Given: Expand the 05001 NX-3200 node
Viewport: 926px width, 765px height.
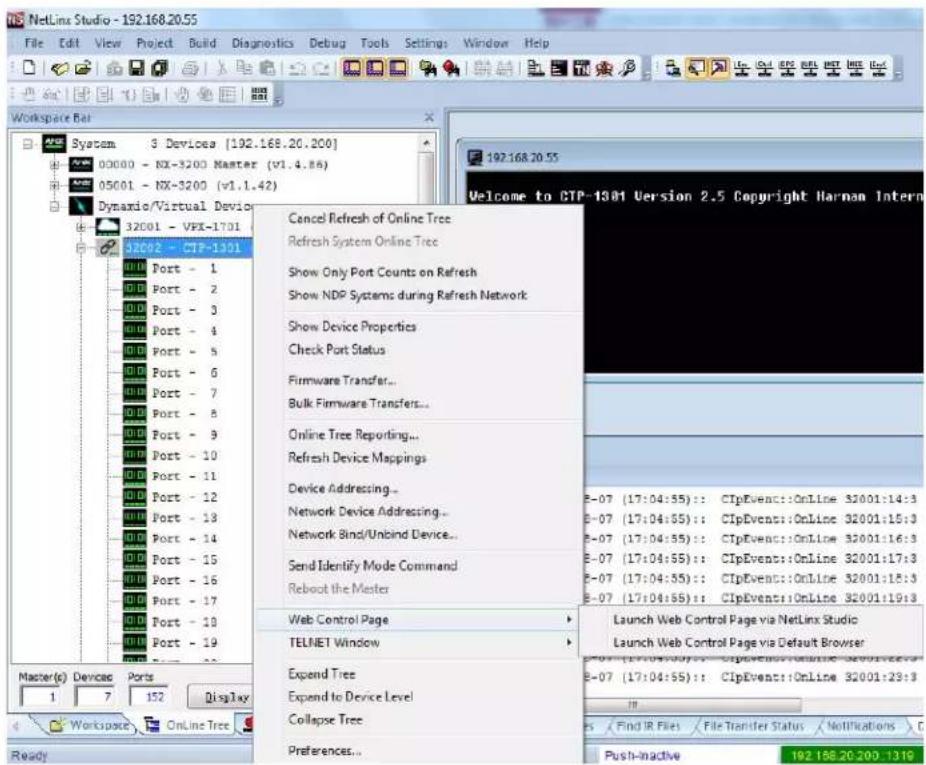Looking at the screenshot, I should click(x=54, y=185).
